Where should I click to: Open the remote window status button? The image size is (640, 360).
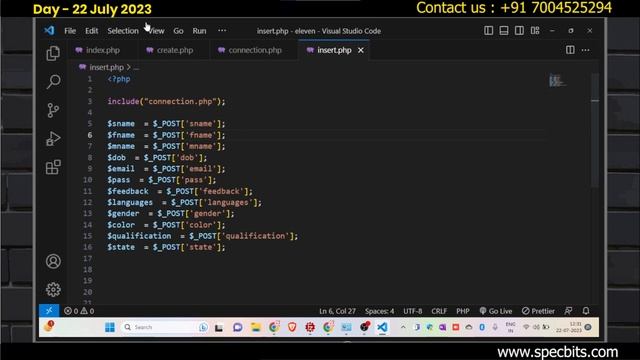pyautogui.click(x=49, y=311)
